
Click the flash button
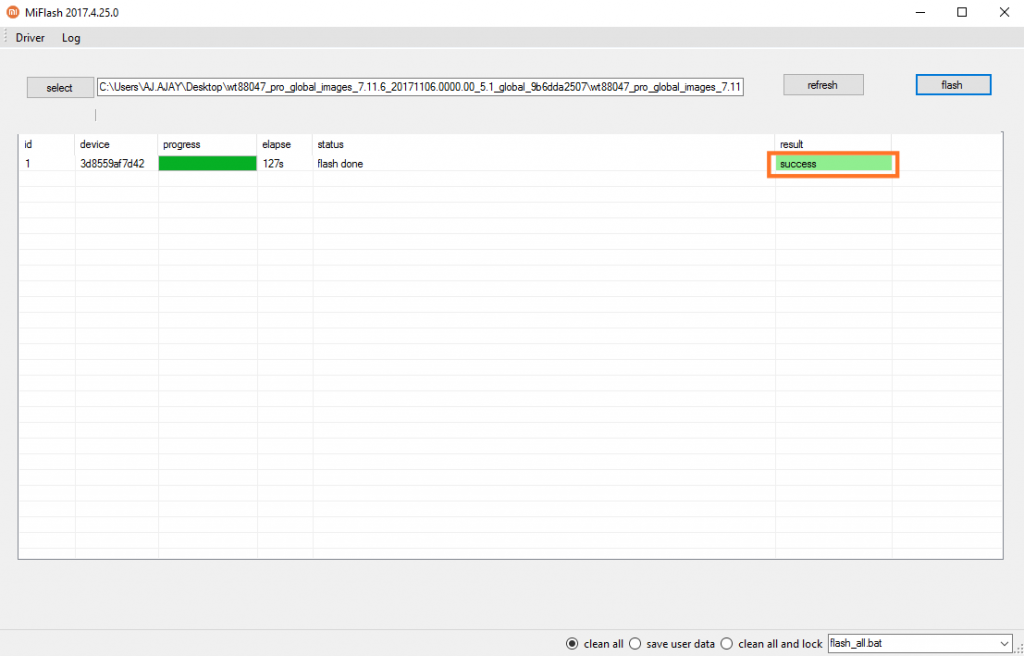click(x=953, y=85)
